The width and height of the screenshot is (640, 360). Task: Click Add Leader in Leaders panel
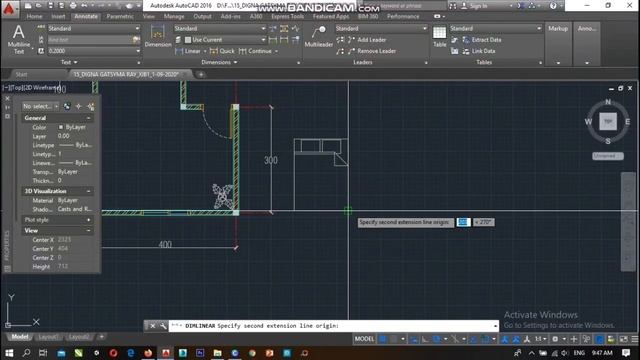click(367, 40)
